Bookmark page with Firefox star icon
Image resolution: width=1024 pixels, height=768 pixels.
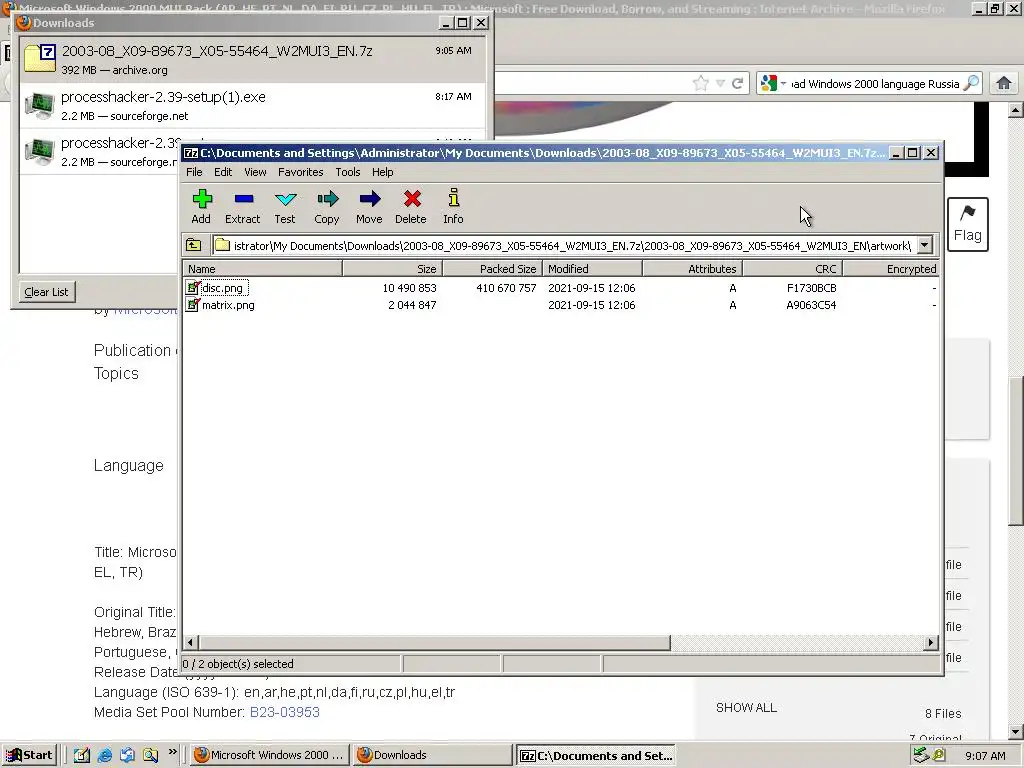click(x=700, y=83)
